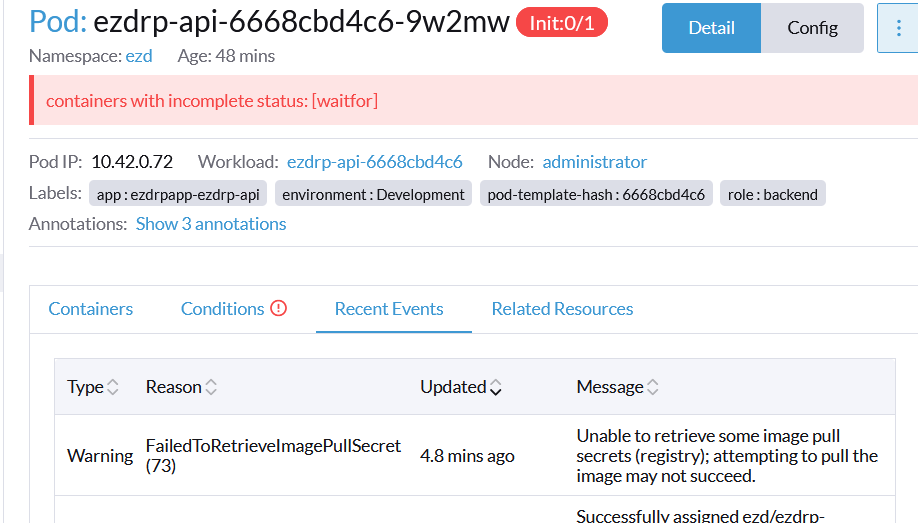Click FailedToRetrieveImagePullSecret (73) reason cell
The height and width of the screenshot is (523, 918).
(273, 456)
